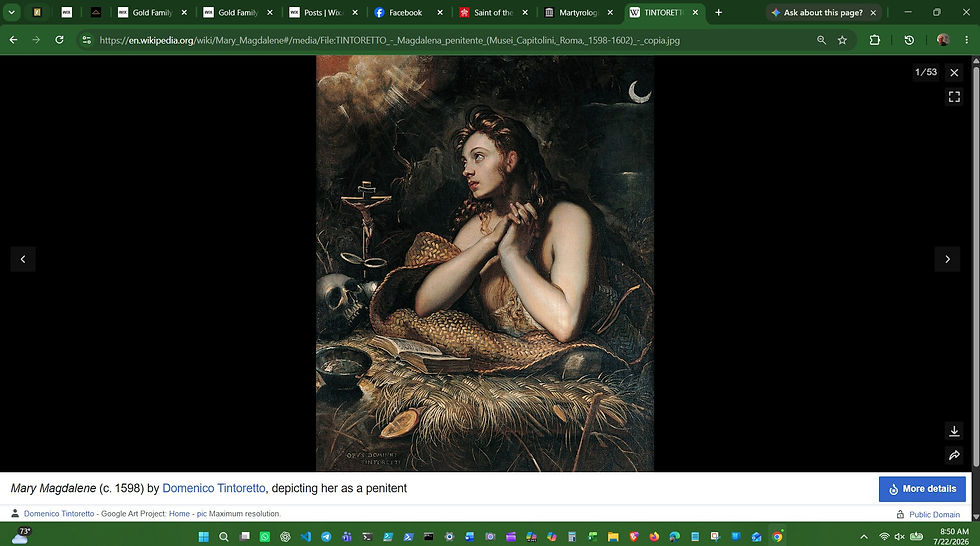Screen dimensions: 980x546
Task: Close the active TINTORETTO tab
Action: coord(695,12)
